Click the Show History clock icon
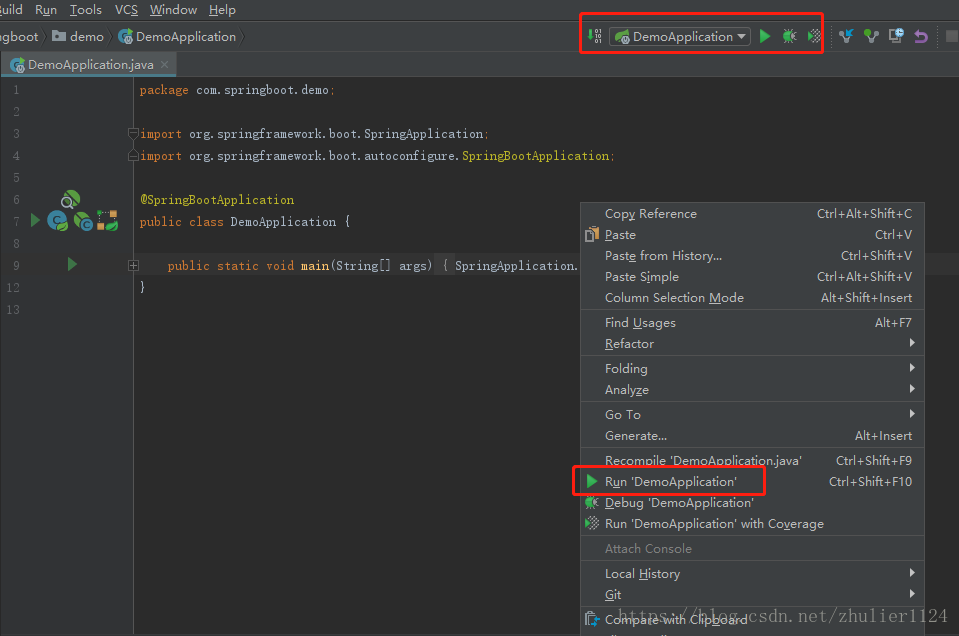The width and height of the screenshot is (959, 636). point(896,36)
